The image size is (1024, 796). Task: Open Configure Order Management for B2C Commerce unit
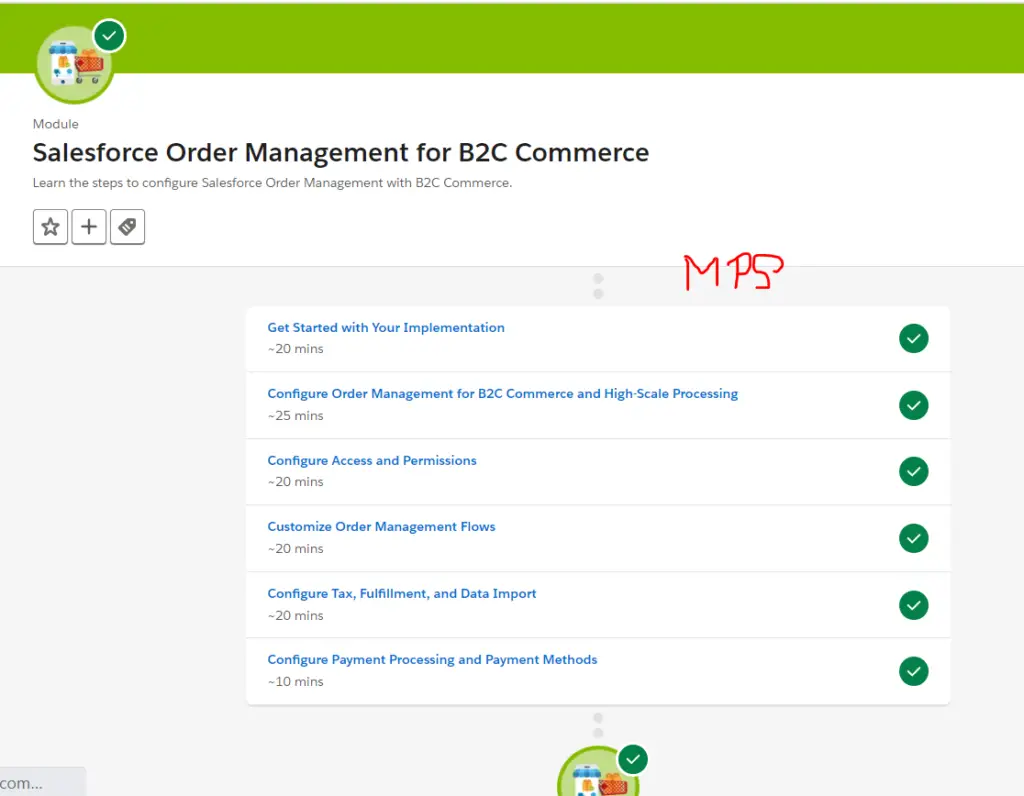coord(503,393)
